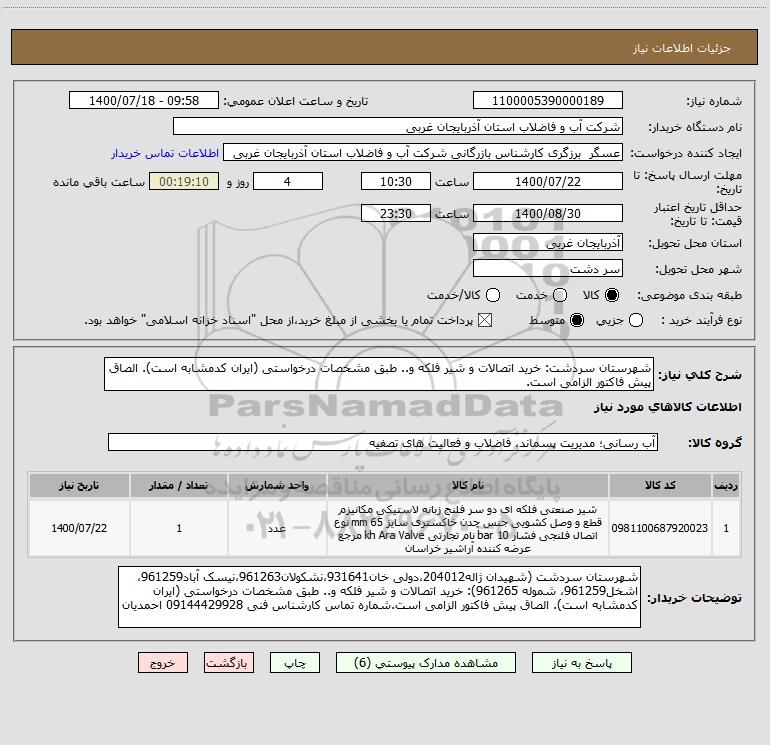Viewport: 770px width, 745px height.
Task: Click the price validity date 1400/08/30 field
Action: [548, 213]
